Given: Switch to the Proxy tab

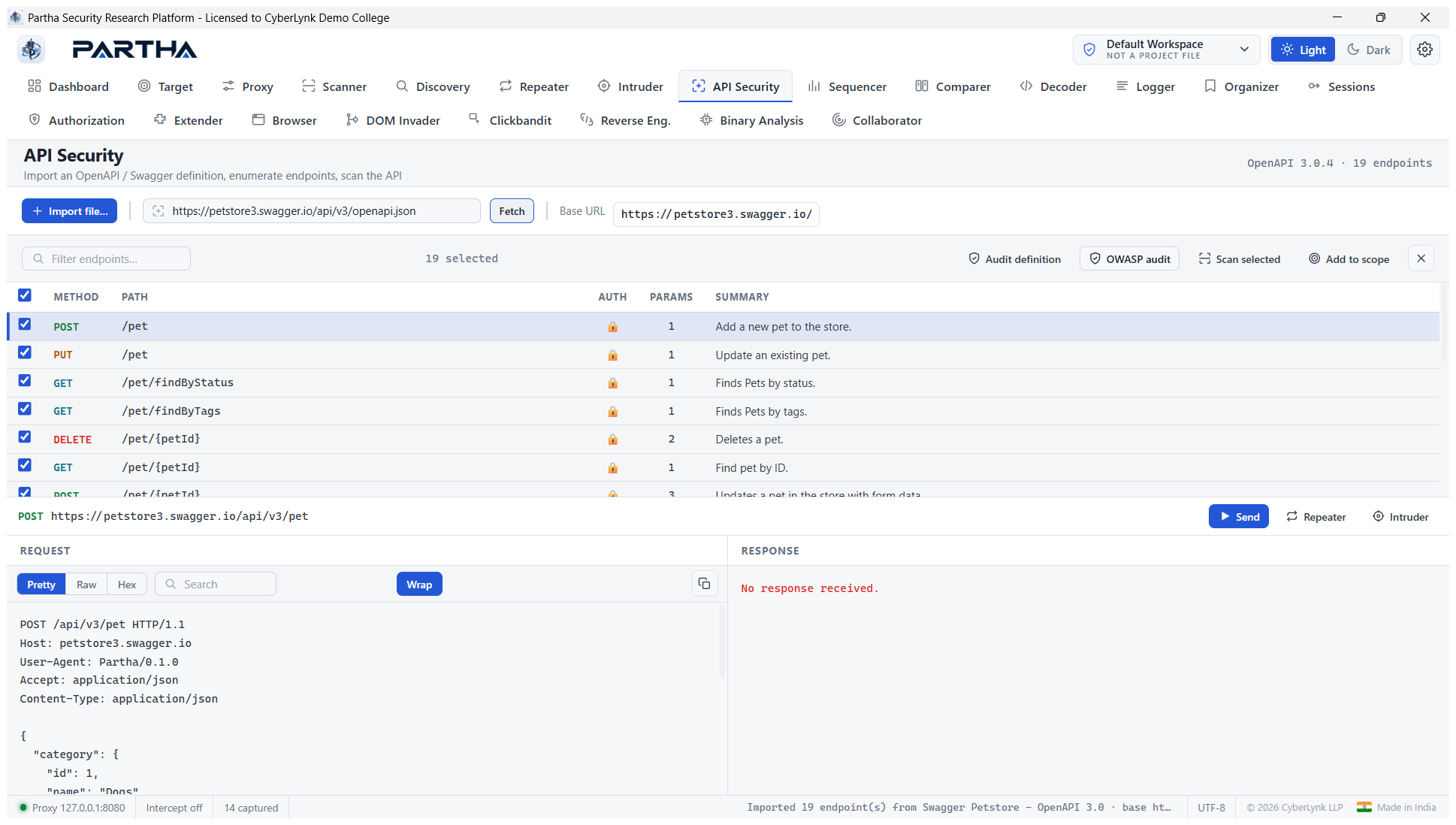Looking at the screenshot, I should [x=248, y=86].
